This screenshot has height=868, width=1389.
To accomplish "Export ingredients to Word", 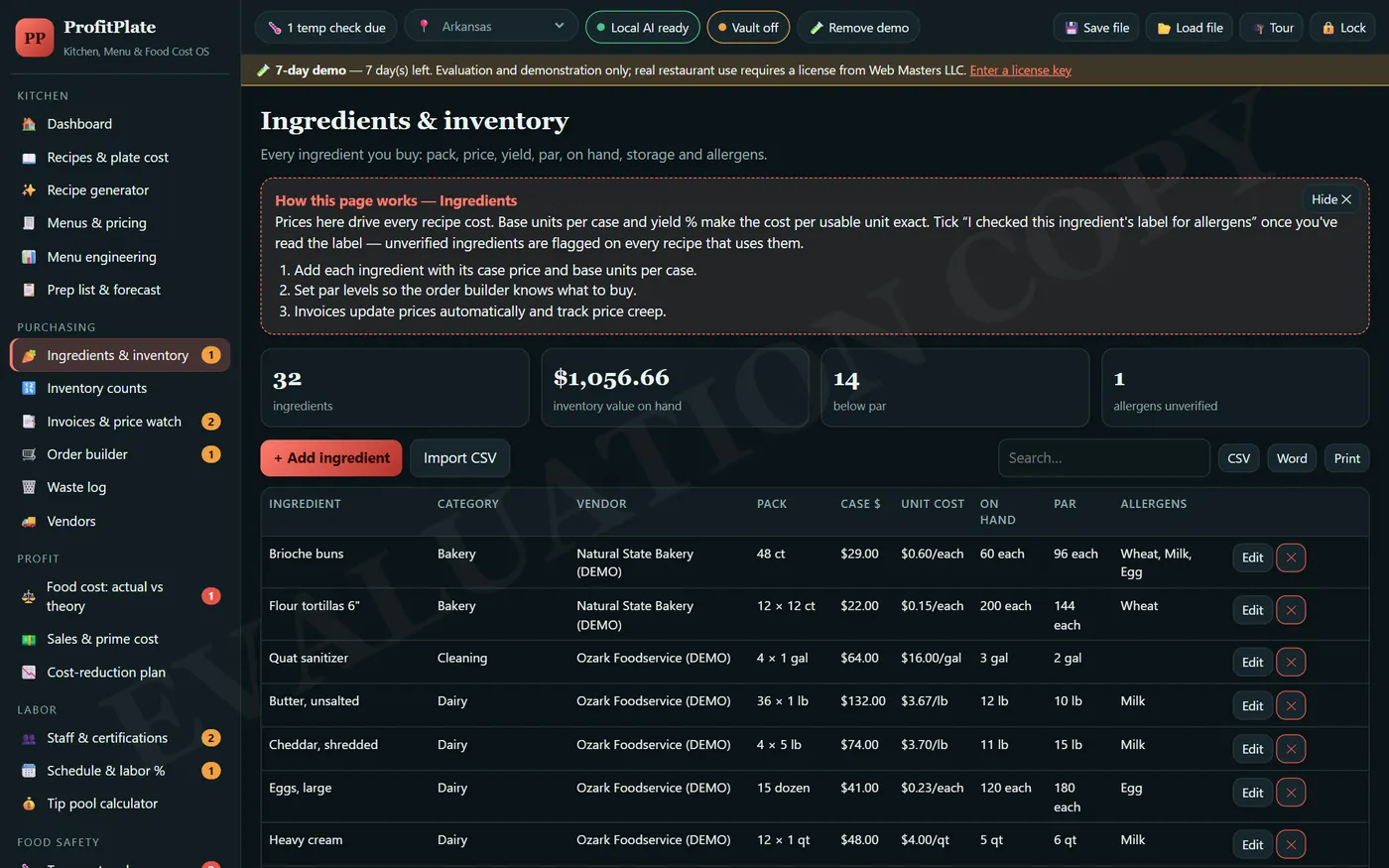I will (x=1292, y=458).
